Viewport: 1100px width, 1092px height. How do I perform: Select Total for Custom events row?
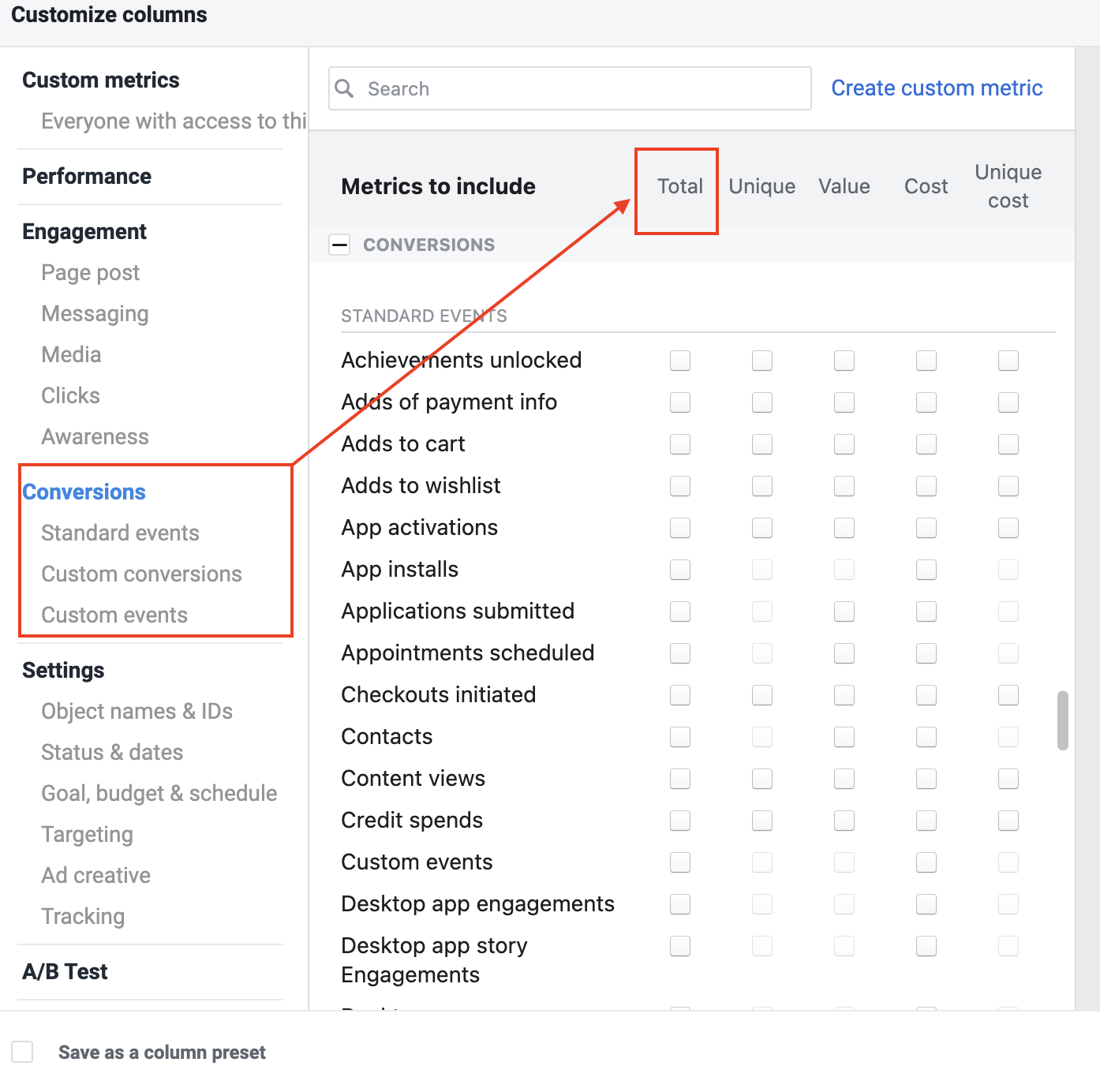(680, 862)
